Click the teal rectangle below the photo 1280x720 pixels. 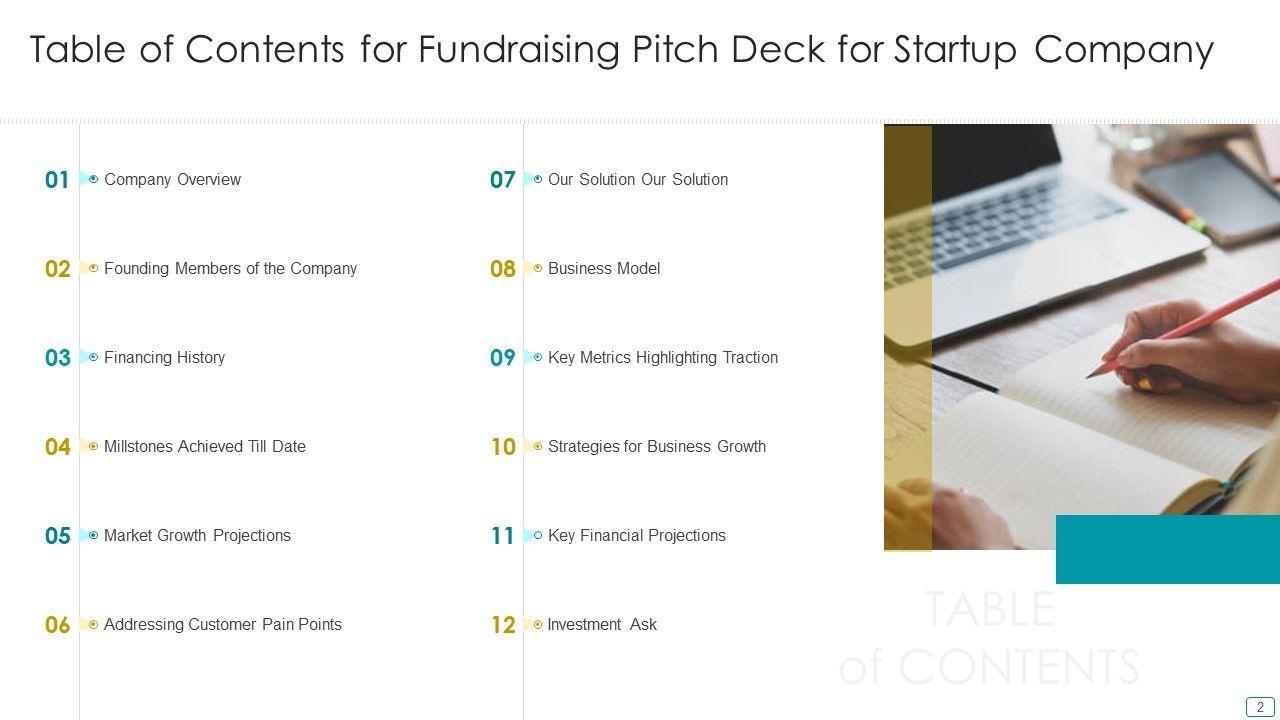(x=1167, y=549)
